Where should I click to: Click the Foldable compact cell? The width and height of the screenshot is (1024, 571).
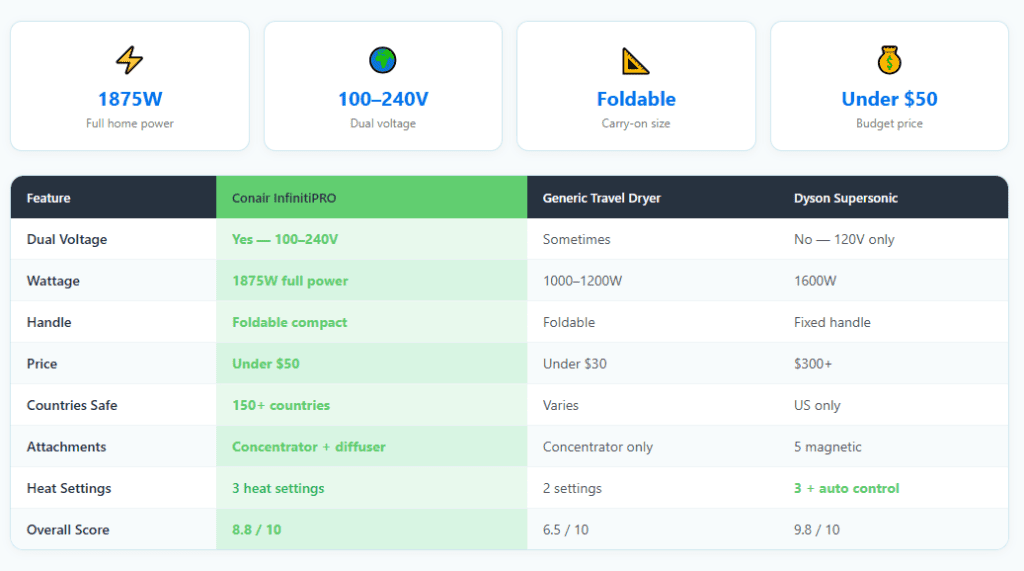tap(372, 322)
